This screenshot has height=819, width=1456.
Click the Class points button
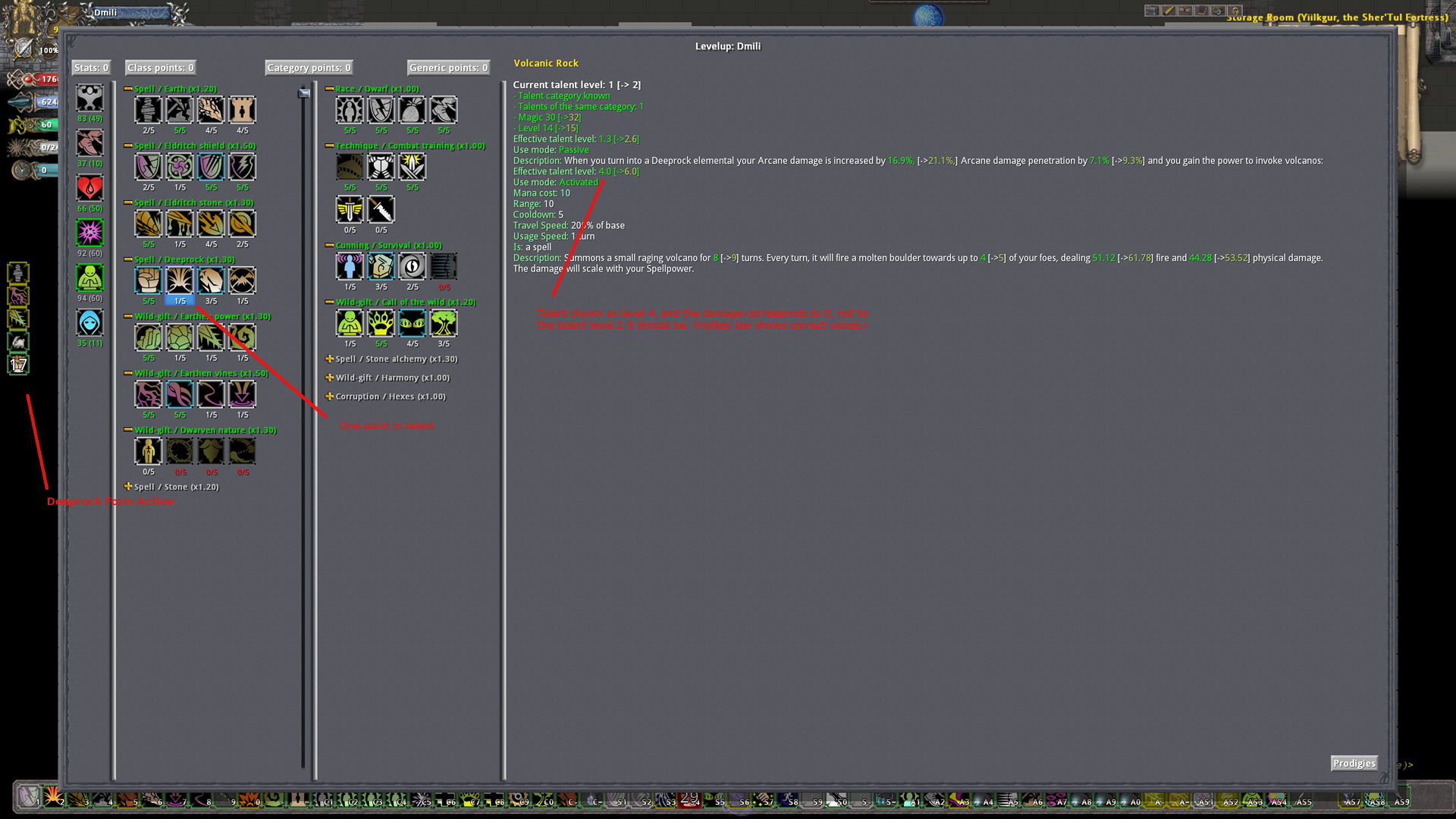point(160,67)
